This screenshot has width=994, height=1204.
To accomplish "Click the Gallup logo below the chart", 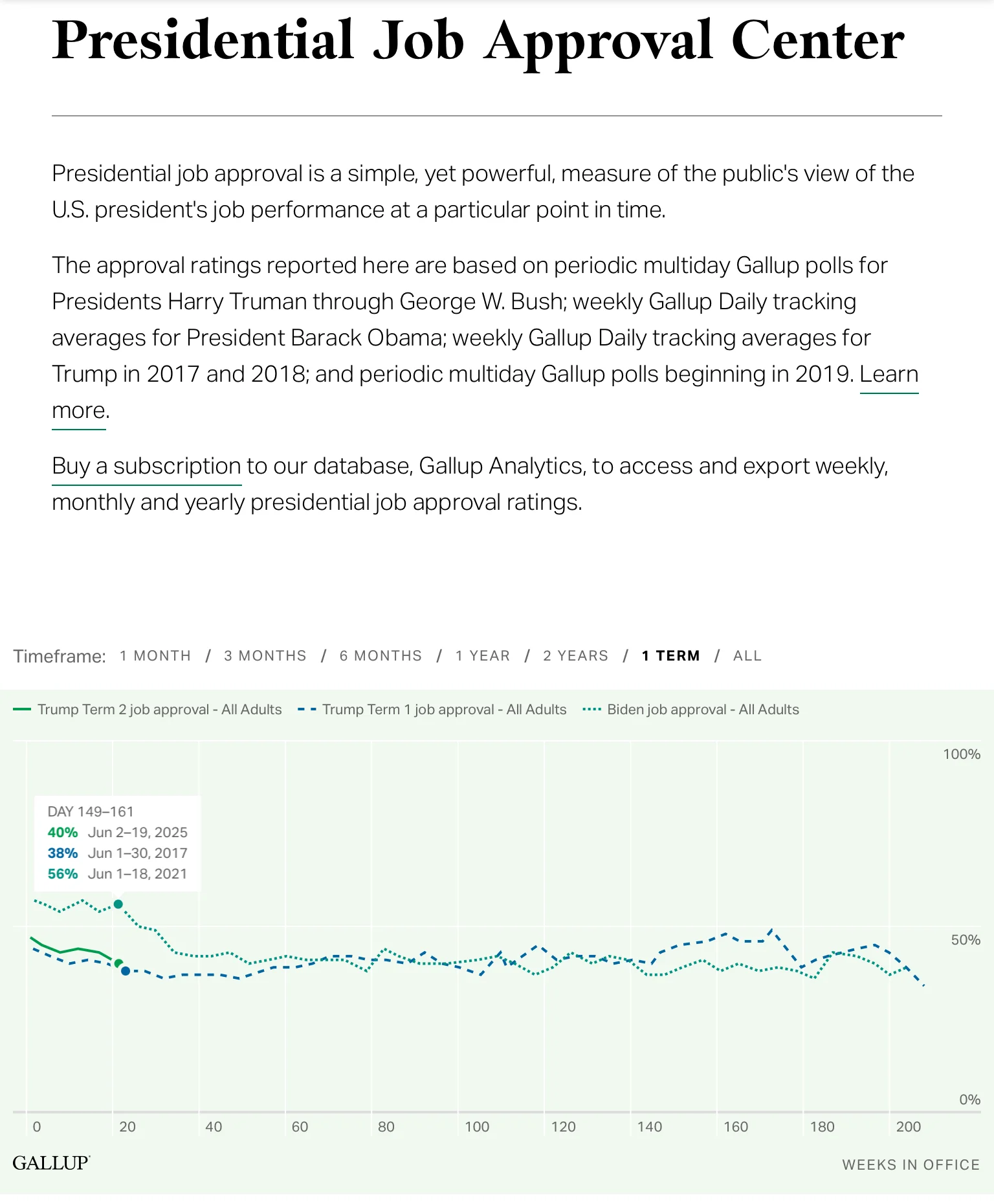I will pyautogui.click(x=51, y=1163).
